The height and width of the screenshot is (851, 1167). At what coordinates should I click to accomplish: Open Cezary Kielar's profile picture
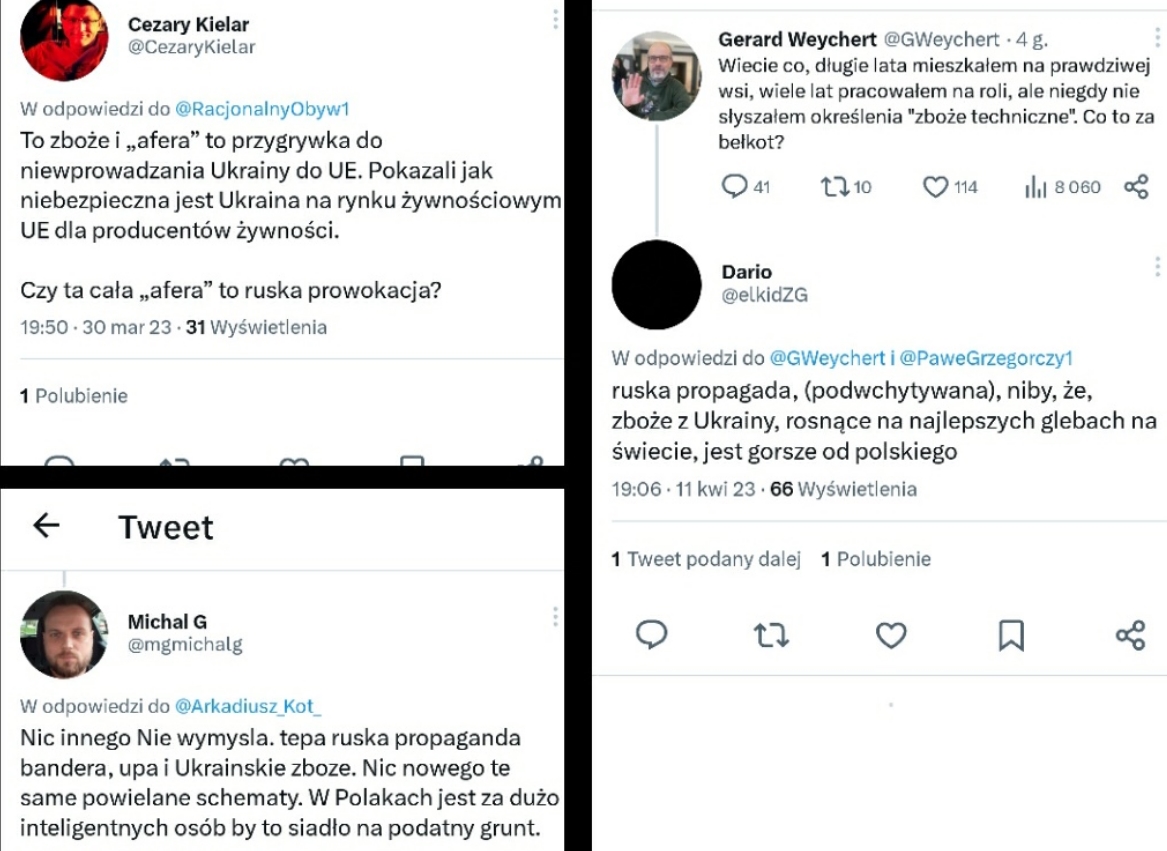[64, 40]
